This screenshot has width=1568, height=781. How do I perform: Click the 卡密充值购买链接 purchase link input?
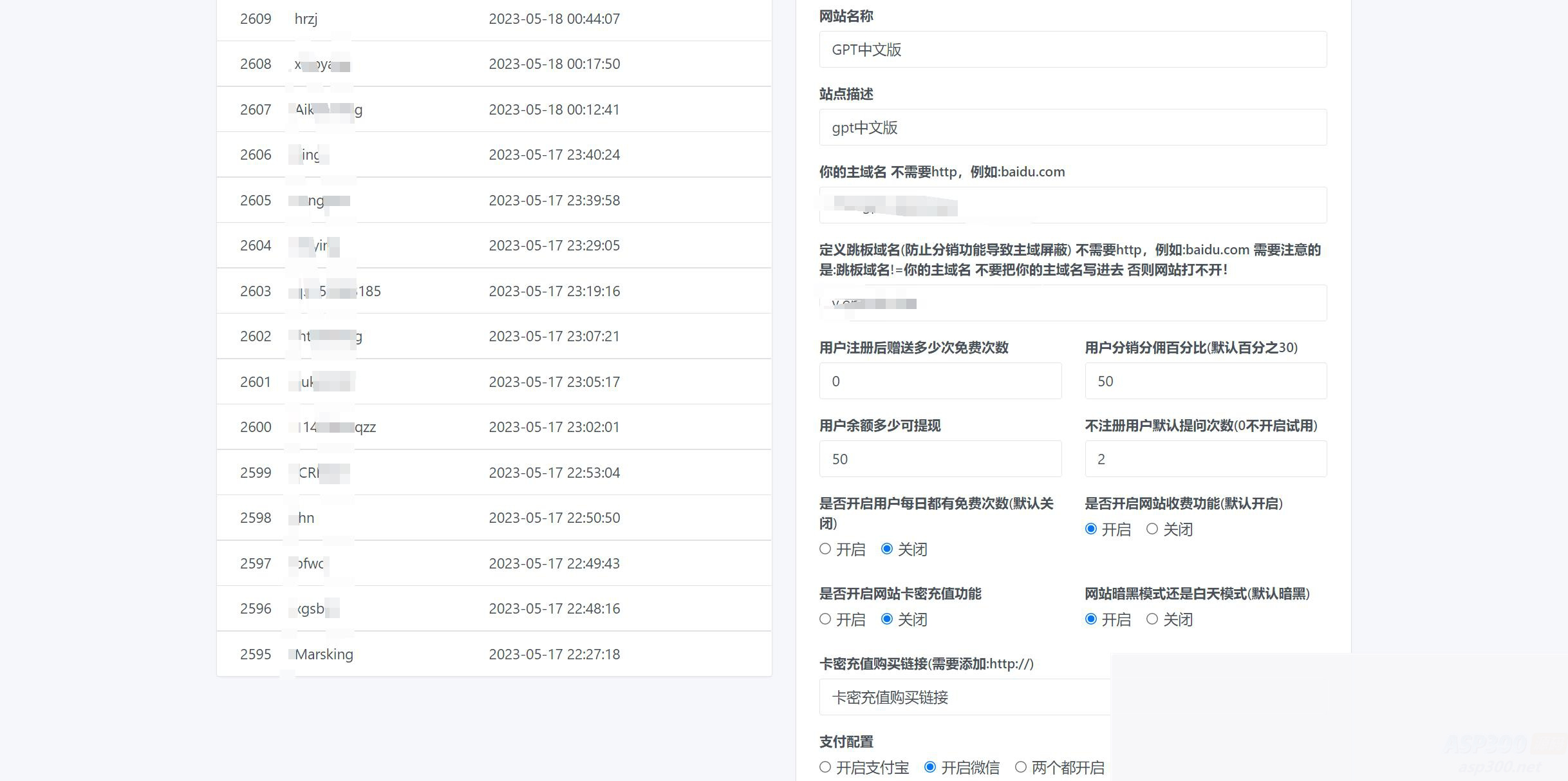964,697
